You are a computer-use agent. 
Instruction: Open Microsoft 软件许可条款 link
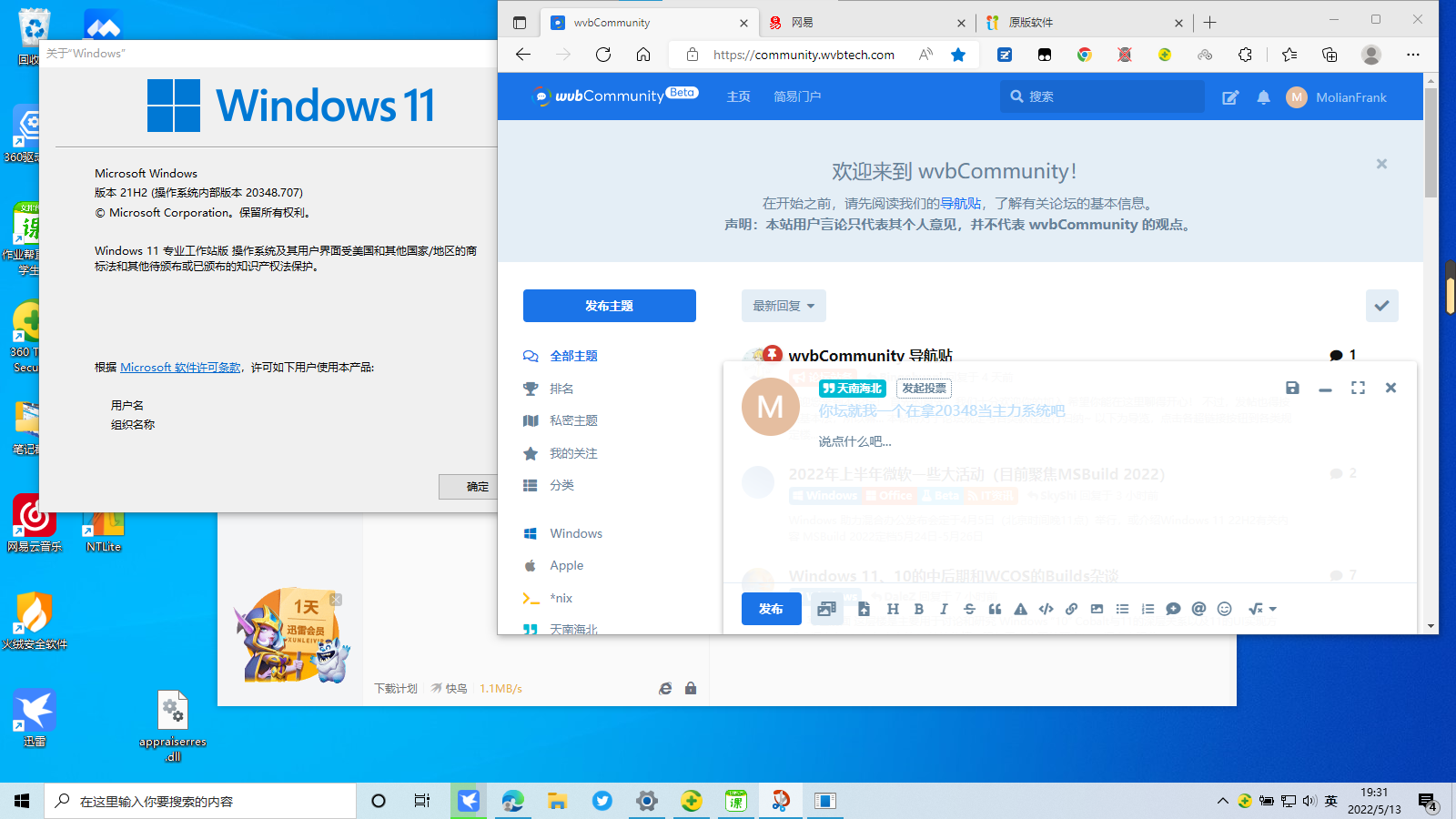click(x=180, y=367)
